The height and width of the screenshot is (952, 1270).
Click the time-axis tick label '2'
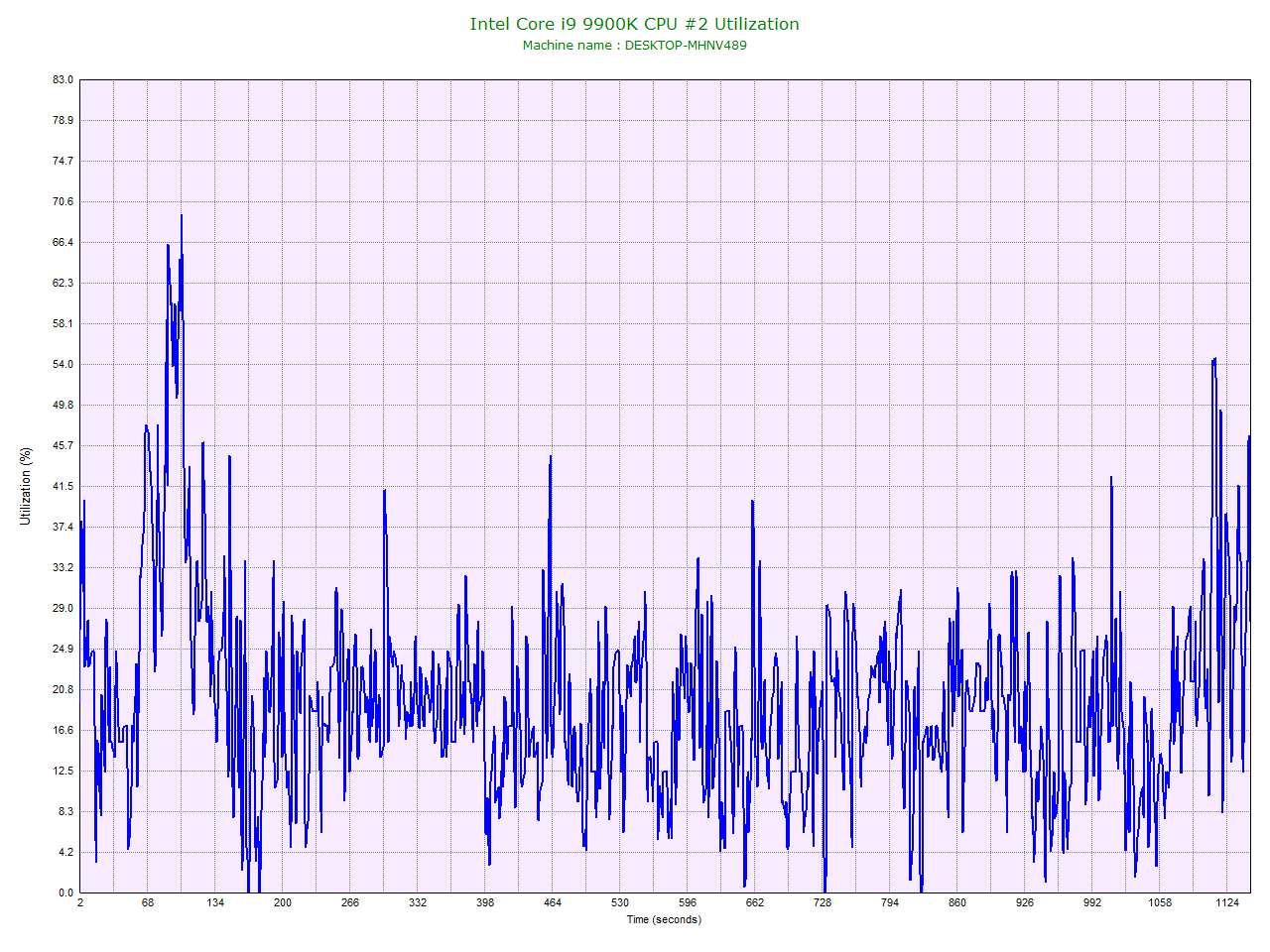(x=80, y=903)
